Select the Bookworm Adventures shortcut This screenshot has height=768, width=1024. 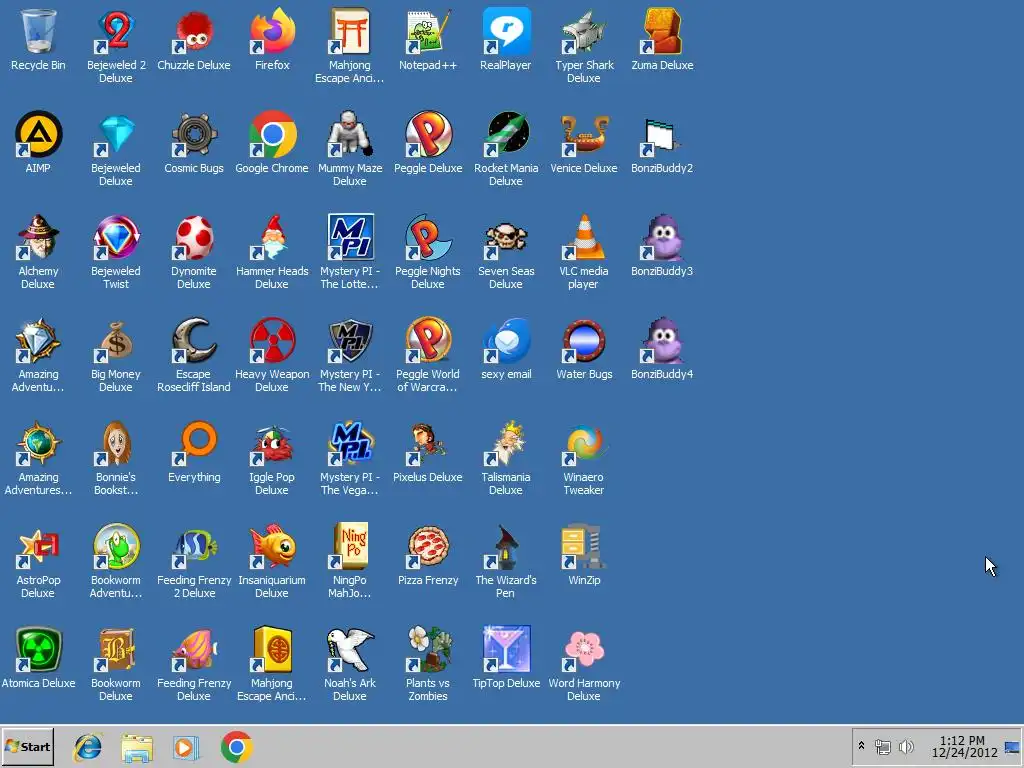(x=116, y=546)
